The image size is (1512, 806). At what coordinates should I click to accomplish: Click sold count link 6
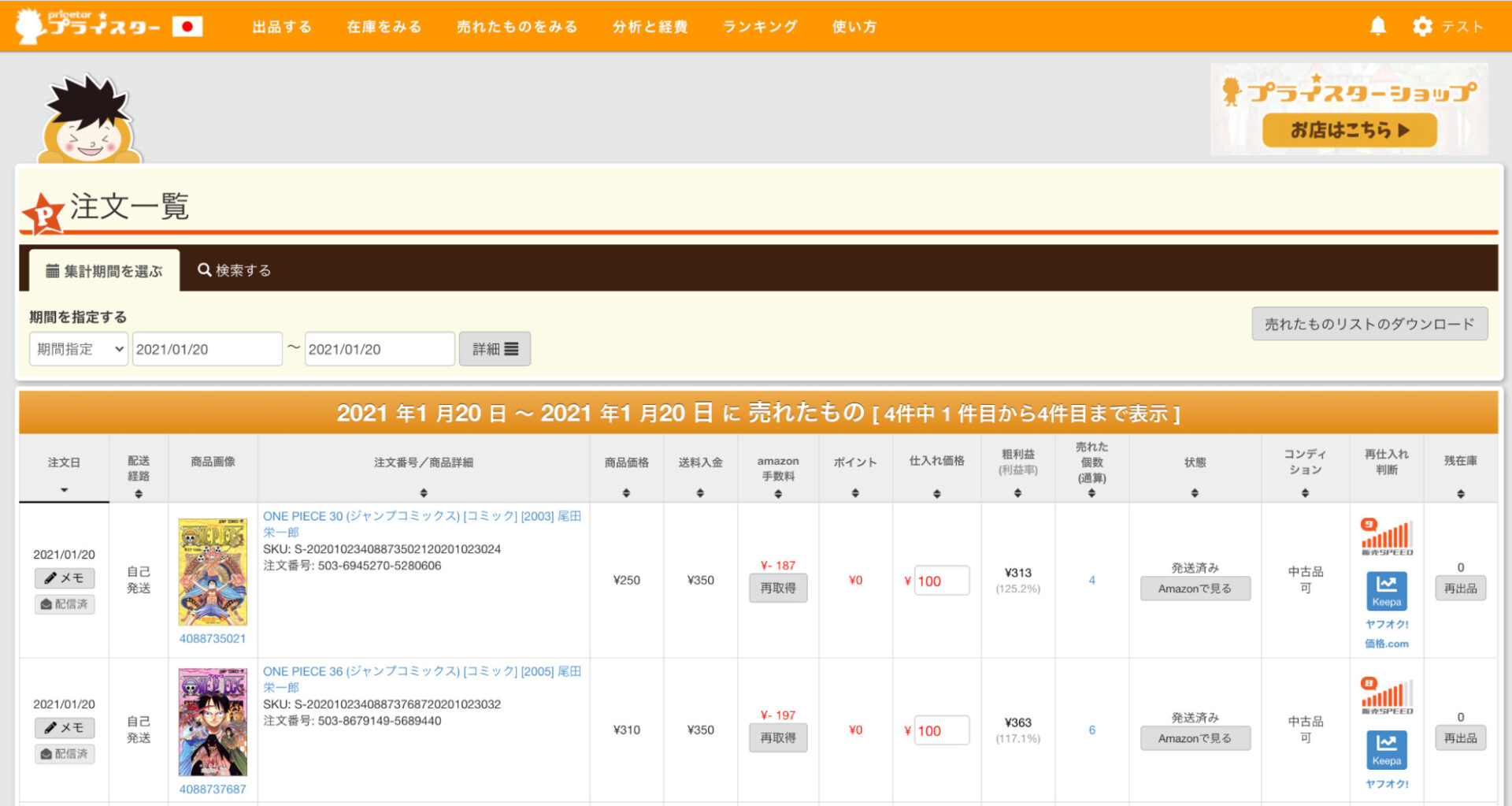[x=1091, y=730]
